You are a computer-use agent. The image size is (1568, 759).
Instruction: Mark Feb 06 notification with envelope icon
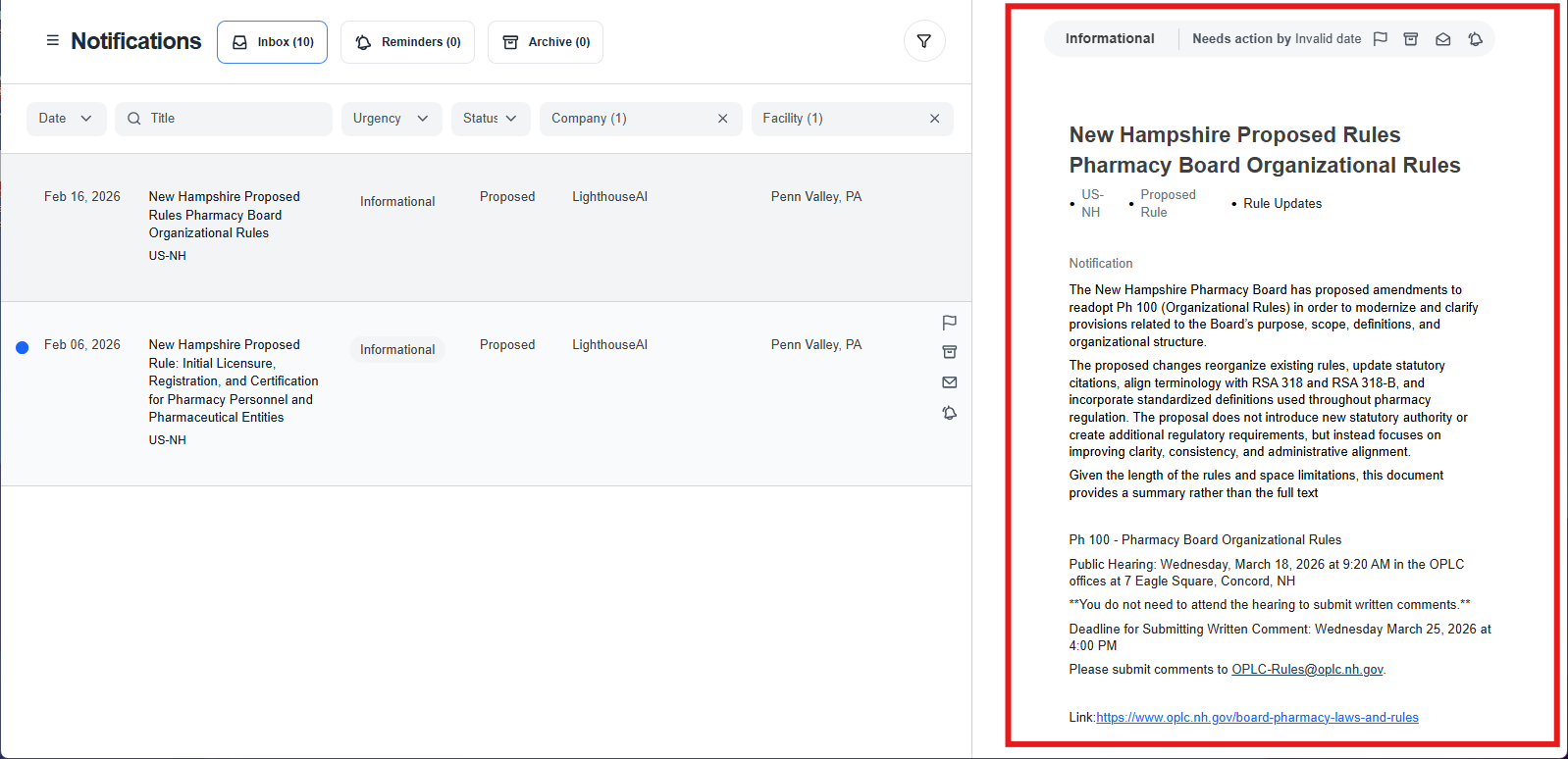(x=949, y=382)
